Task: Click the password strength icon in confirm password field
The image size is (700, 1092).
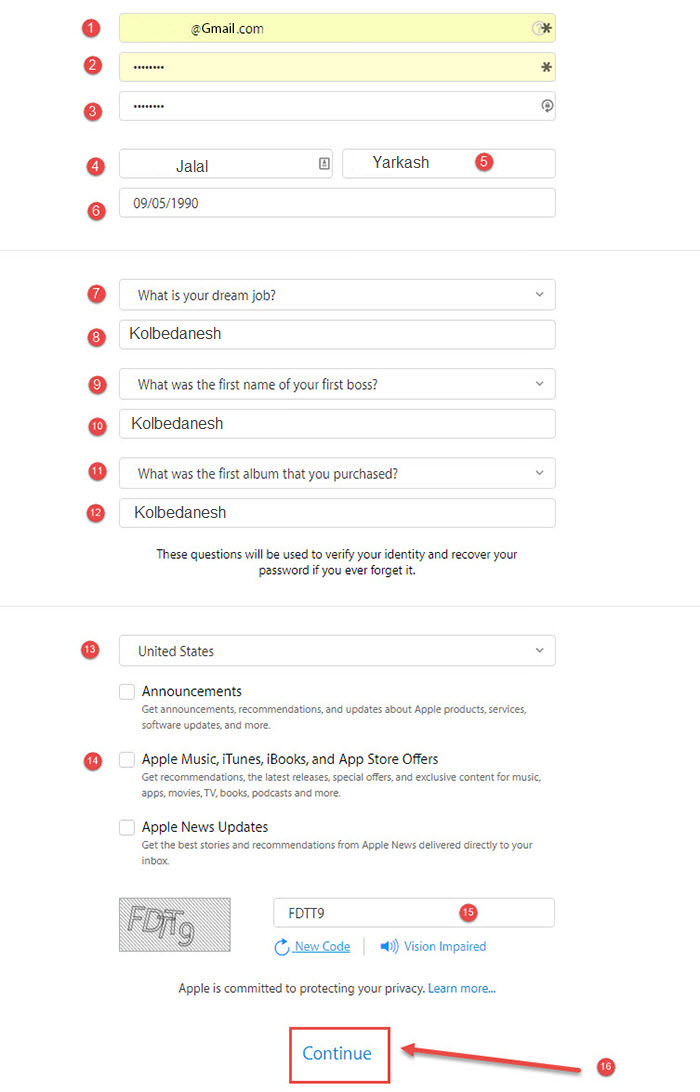Action: pyautogui.click(x=546, y=105)
